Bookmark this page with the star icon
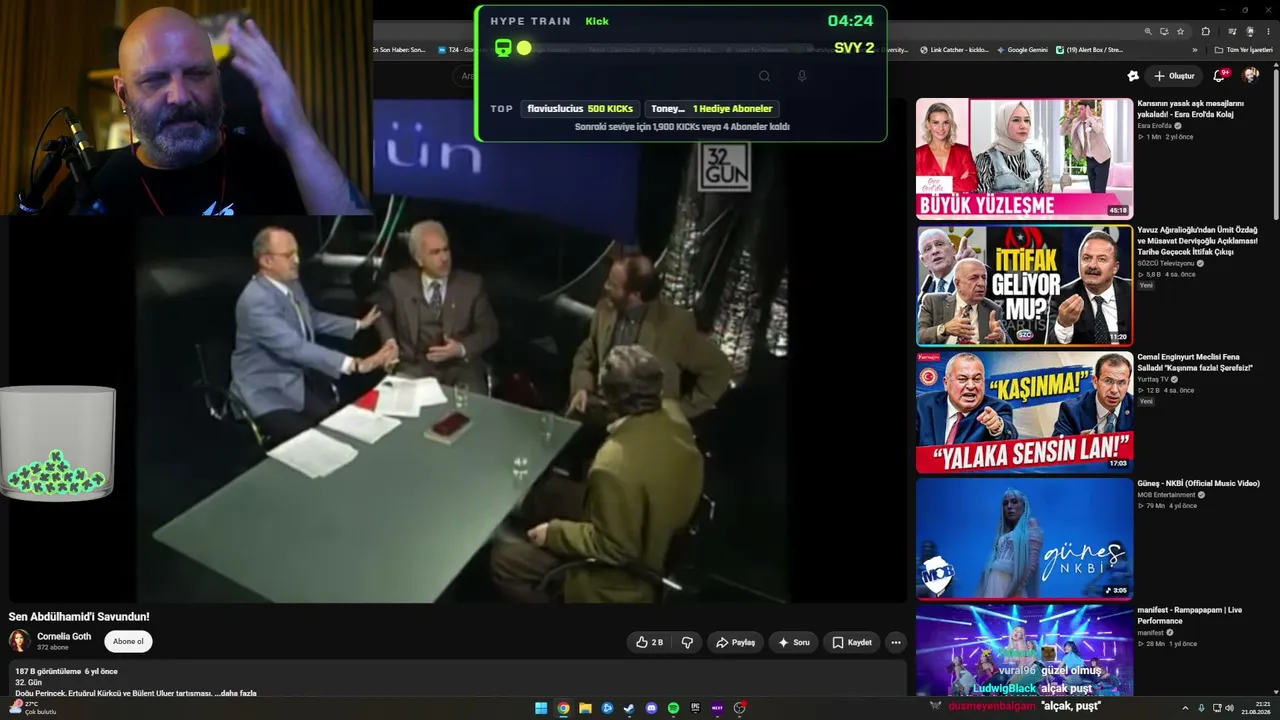Viewport: 1280px width, 720px height. [1180, 31]
